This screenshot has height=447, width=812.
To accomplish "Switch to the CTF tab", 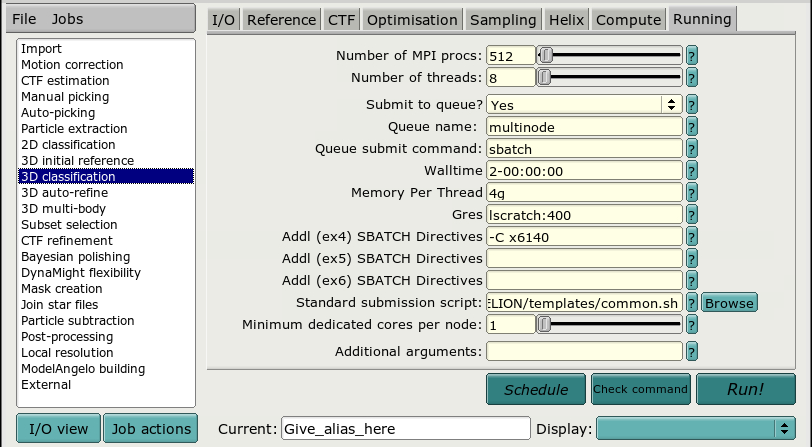I will tap(341, 20).
